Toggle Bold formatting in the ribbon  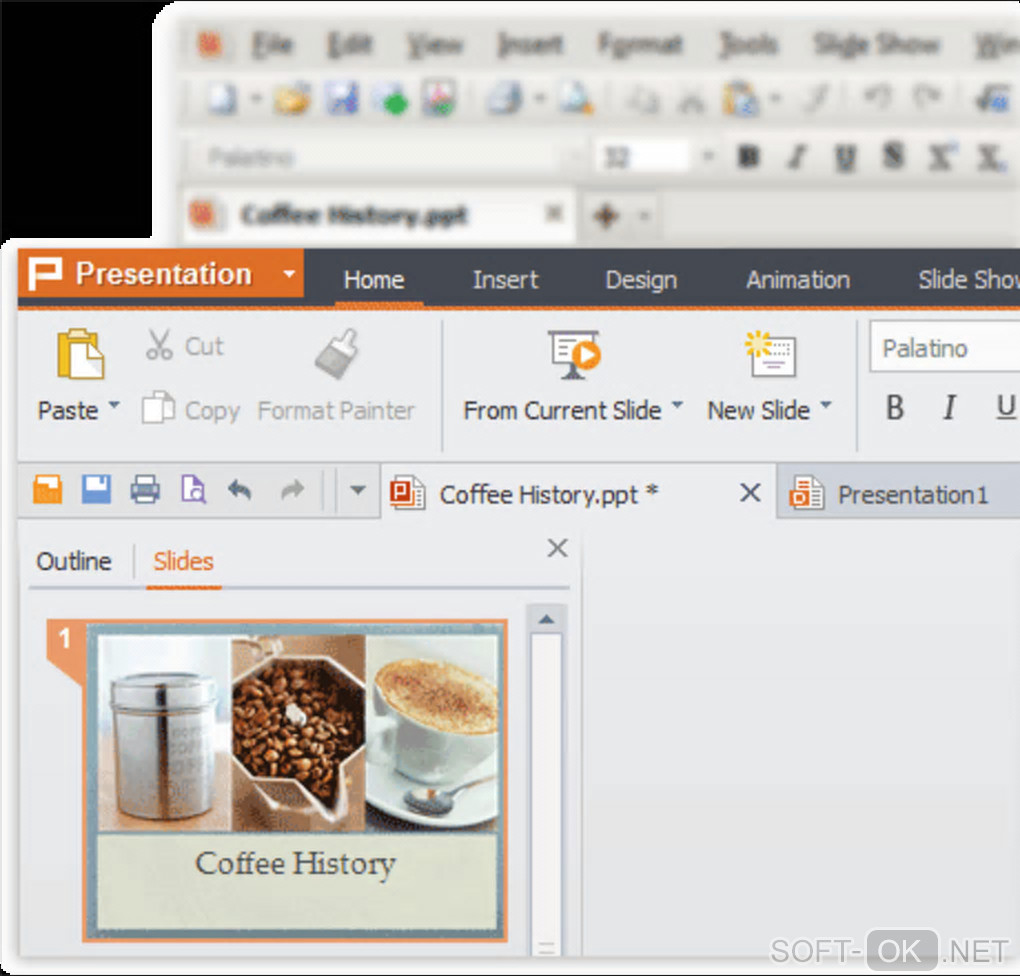point(895,408)
